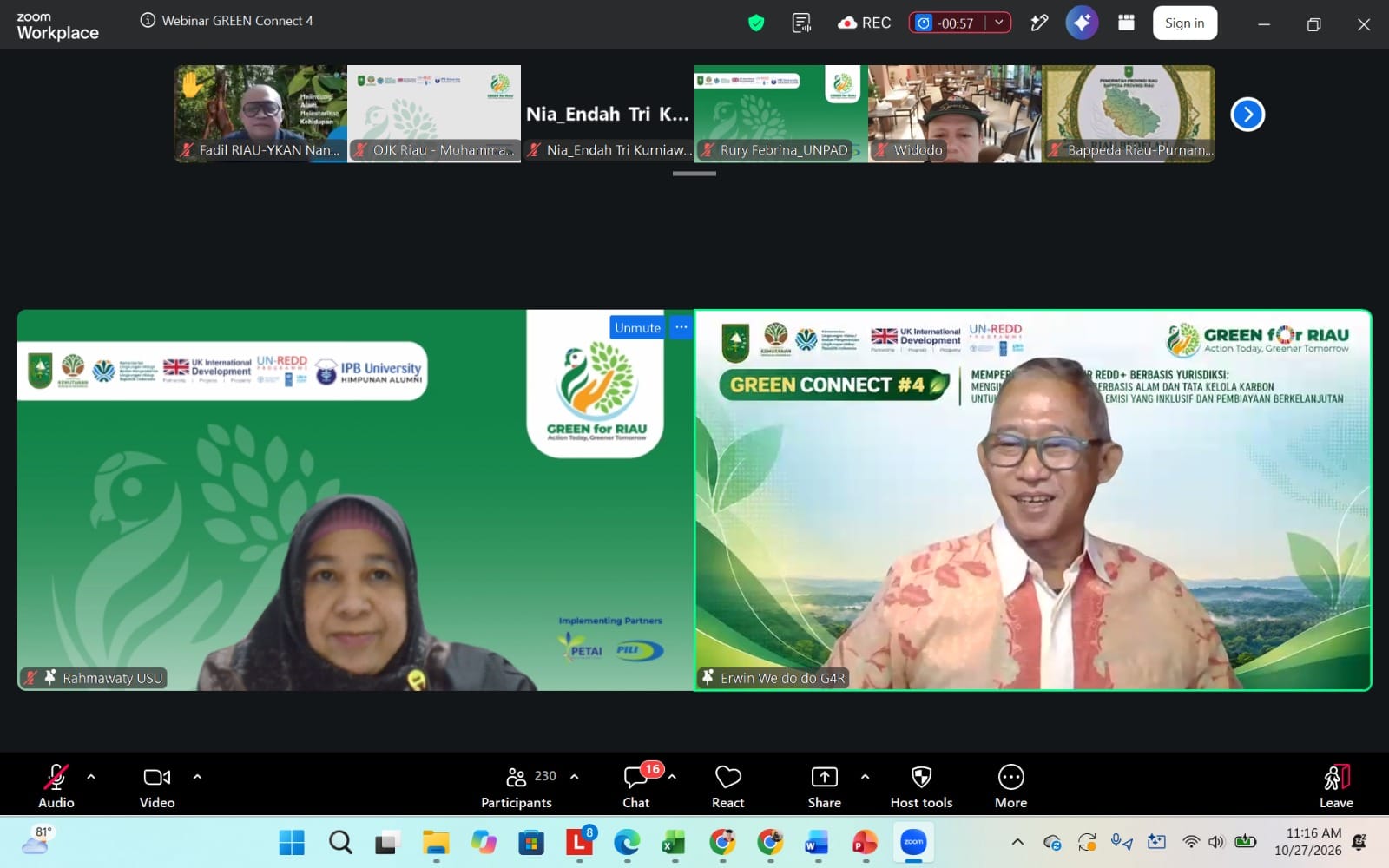Launch the AI Companion sparkle button
The height and width of the screenshot is (868, 1389).
[x=1082, y=23]
